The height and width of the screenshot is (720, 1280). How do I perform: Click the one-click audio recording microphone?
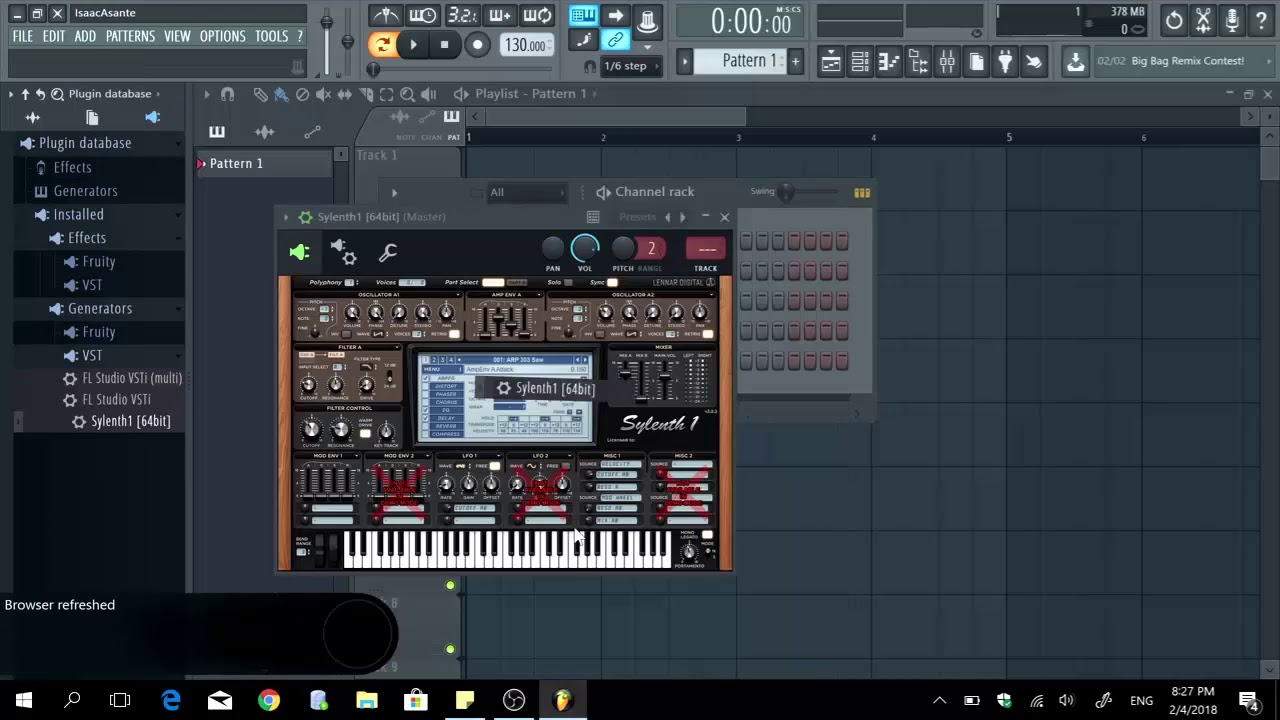tap(1232, 20)
